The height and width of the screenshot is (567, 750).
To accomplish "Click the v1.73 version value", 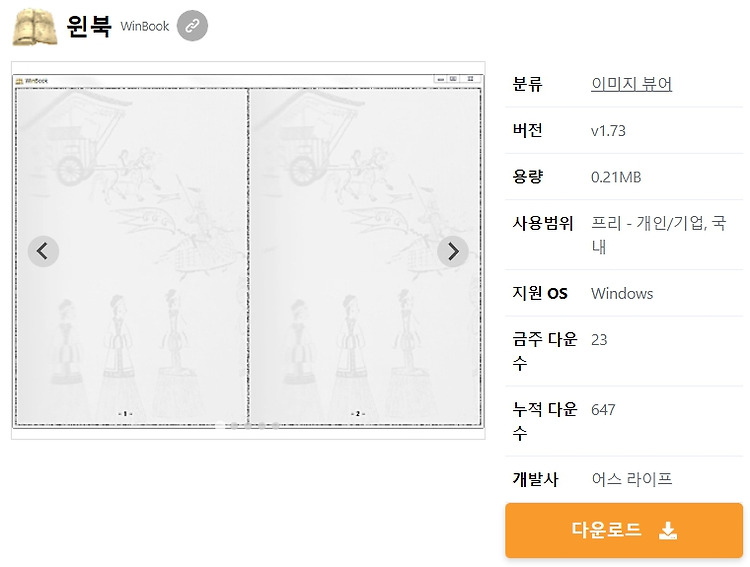I will coord(608,131).
